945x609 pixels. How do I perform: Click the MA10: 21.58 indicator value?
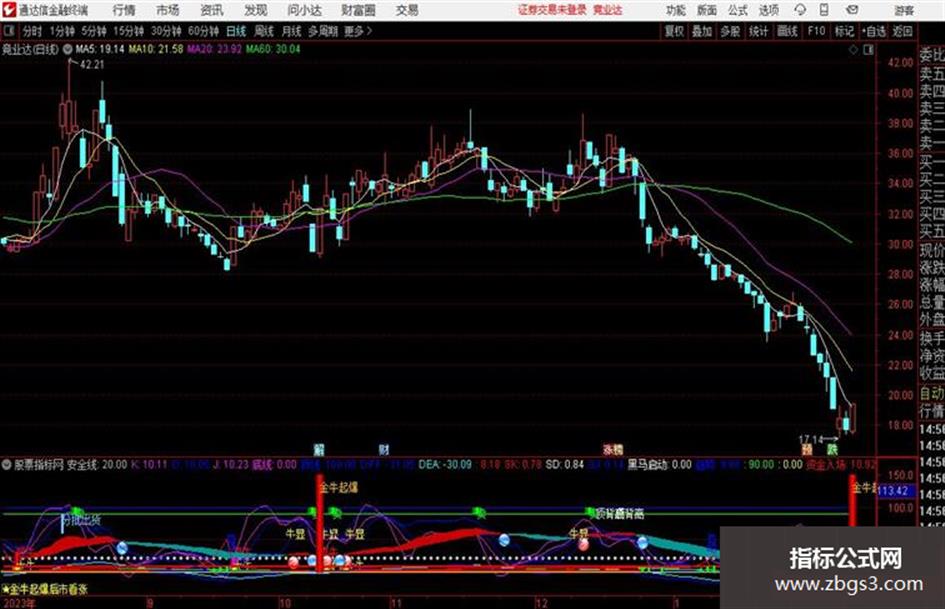point(155,49)
